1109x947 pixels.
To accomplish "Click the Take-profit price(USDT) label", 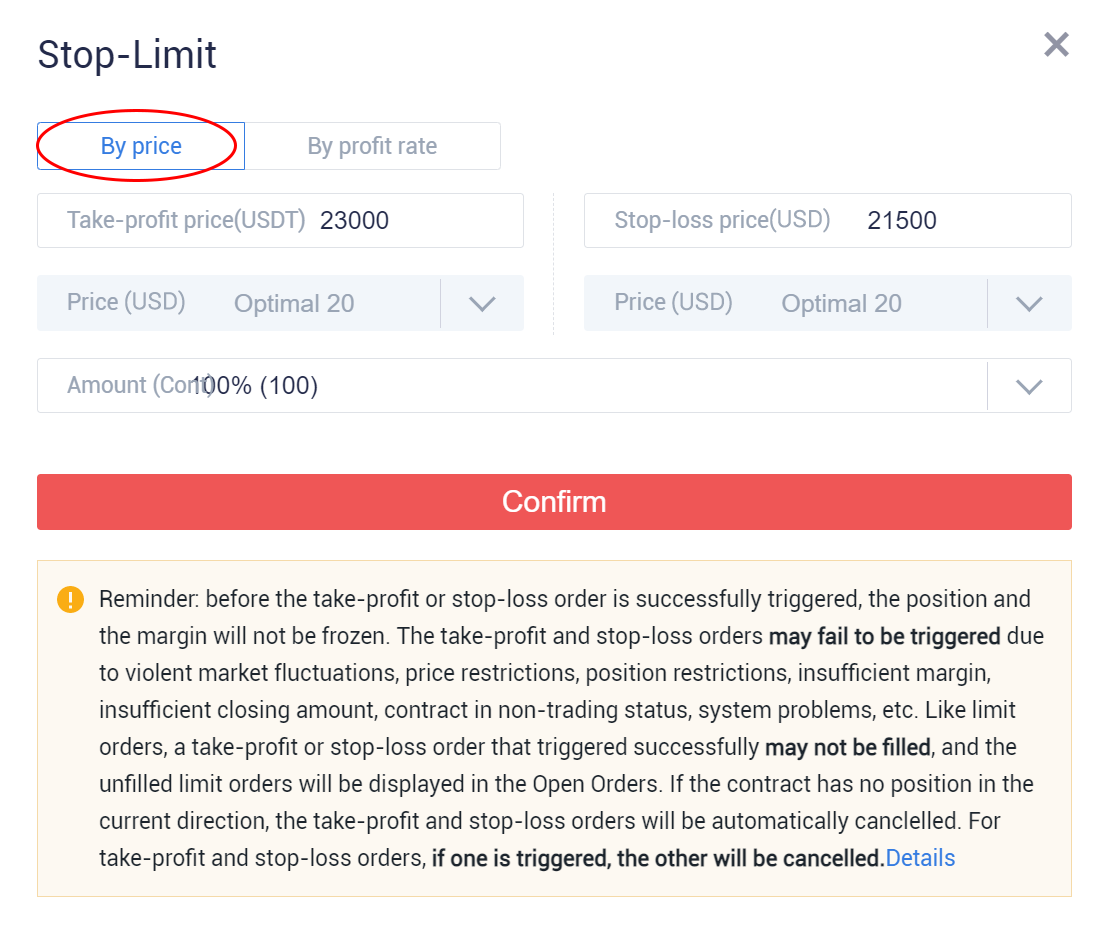I will click(x=186, y=220).
